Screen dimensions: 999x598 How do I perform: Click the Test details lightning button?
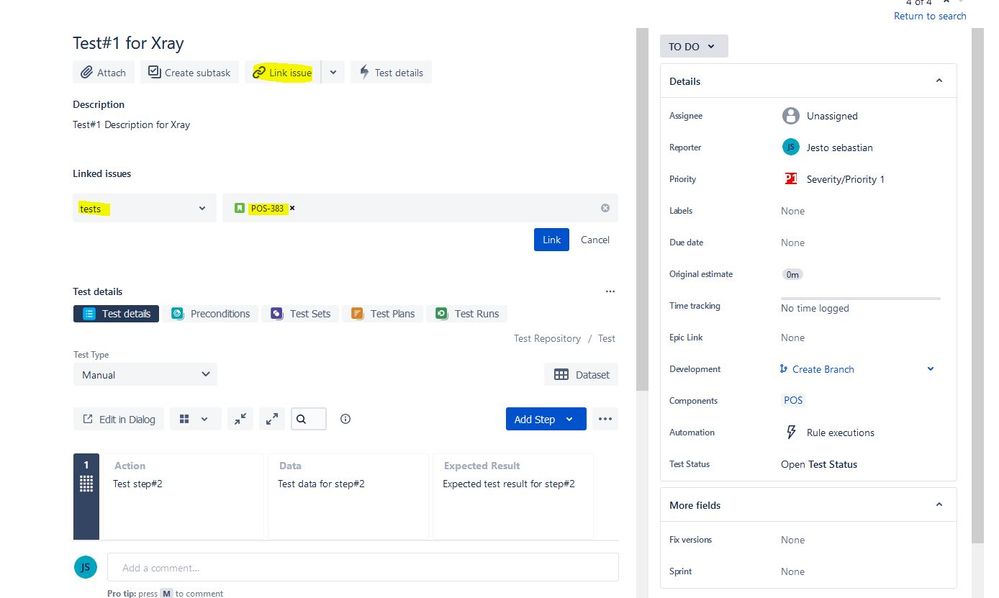[x=391, y=73]
